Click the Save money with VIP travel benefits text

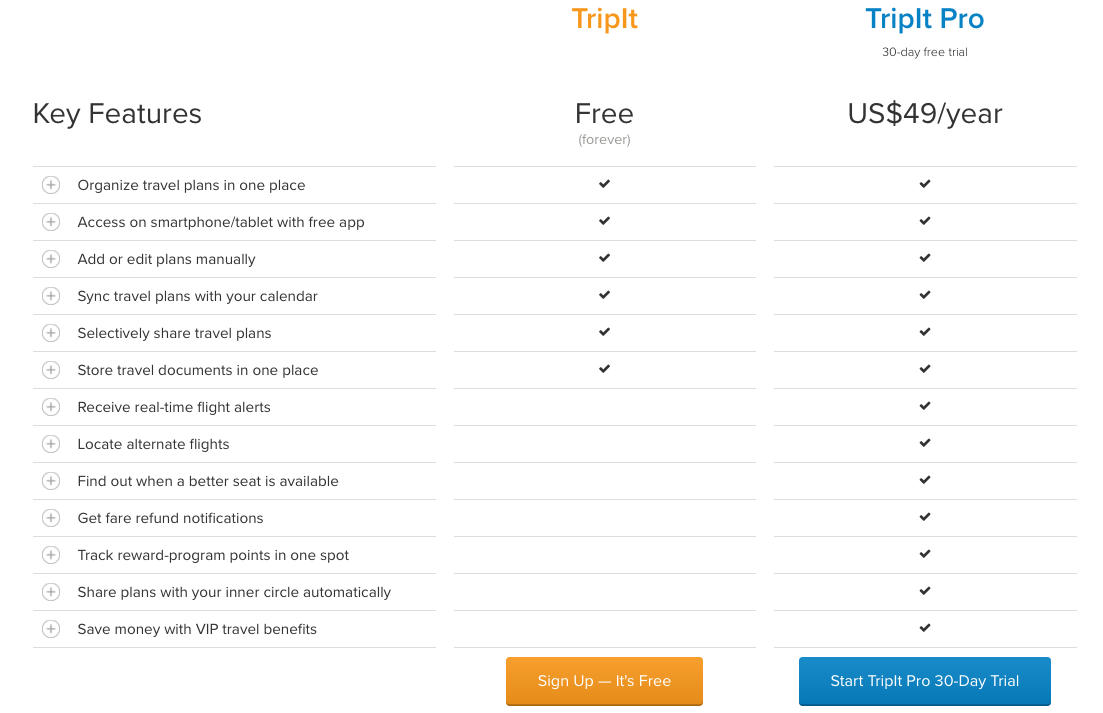pyautogui.click(x=197, y=629)
